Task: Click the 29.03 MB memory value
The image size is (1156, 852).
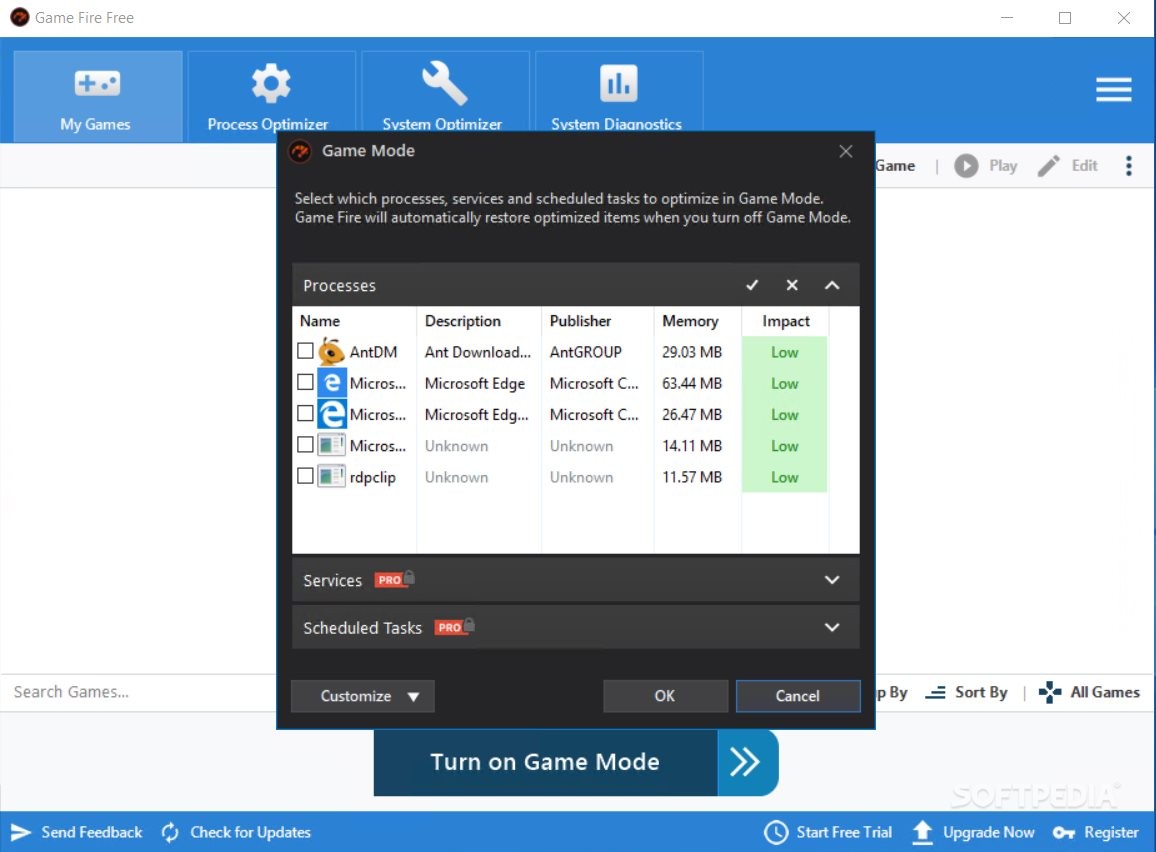Action: click(692, 352)
